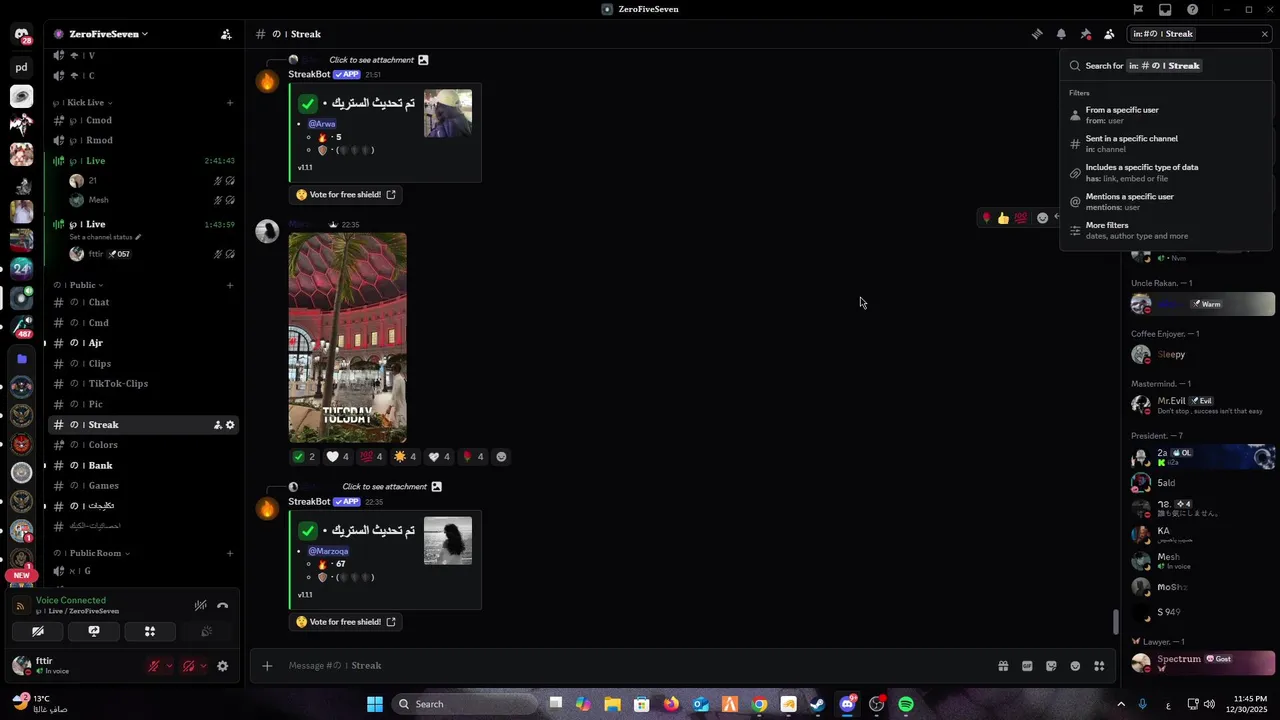Open Spotify from the taskbar
This screenshot has height=720, width=1280.
point(906,704)
